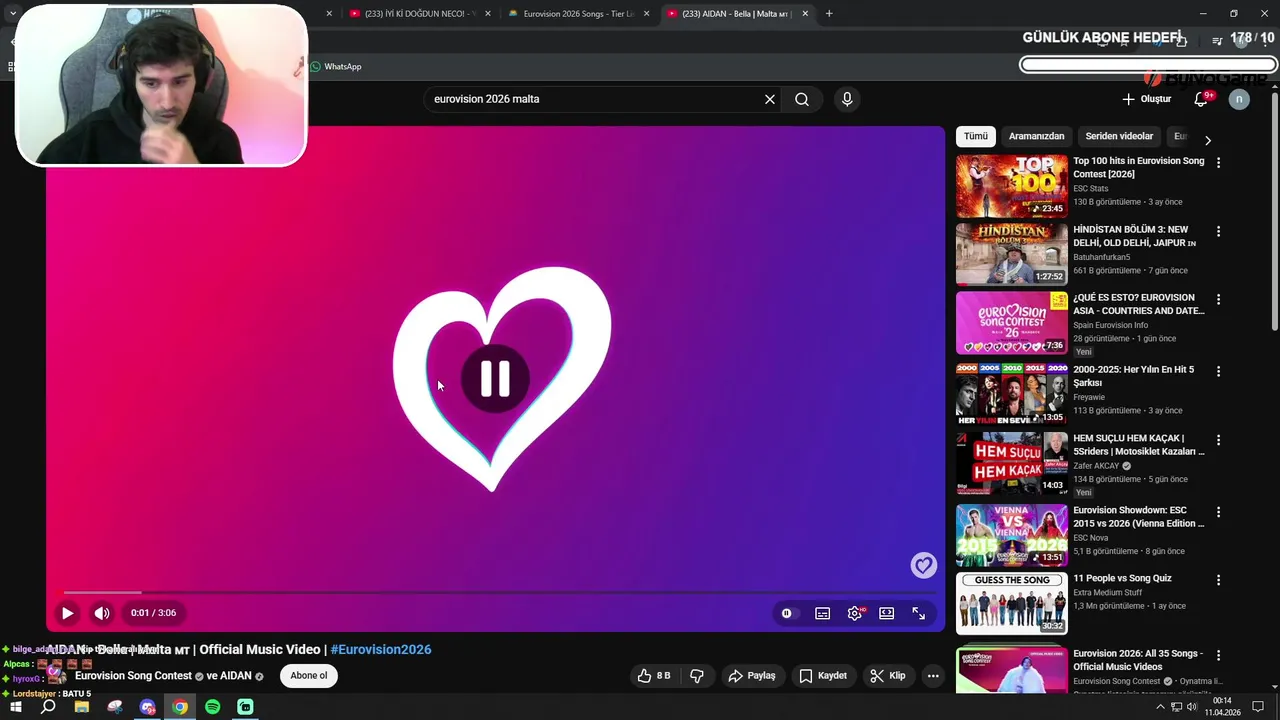
Task: Clear the search box text
Action: (x=770, y=99)
